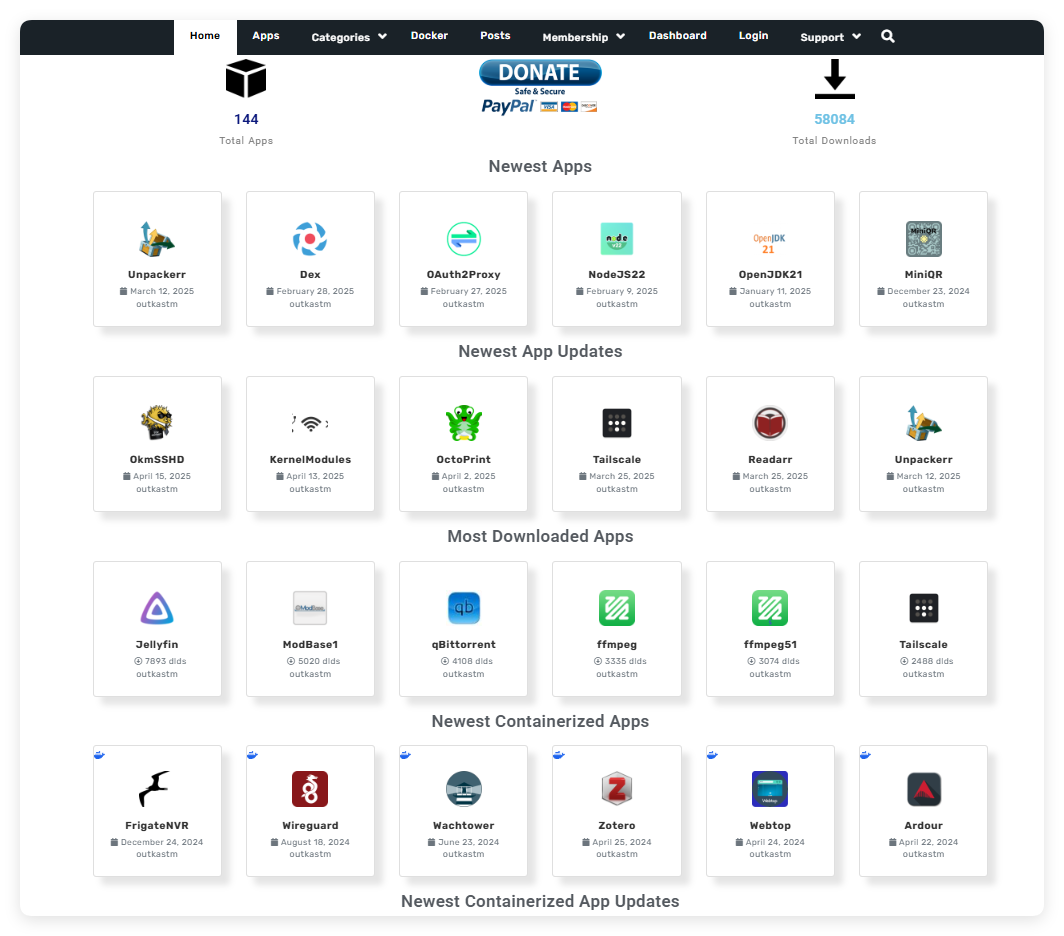Open the Wireguard red icon
The width and height of the screenshot is (1064, 936).
click(x=310, y=789)
